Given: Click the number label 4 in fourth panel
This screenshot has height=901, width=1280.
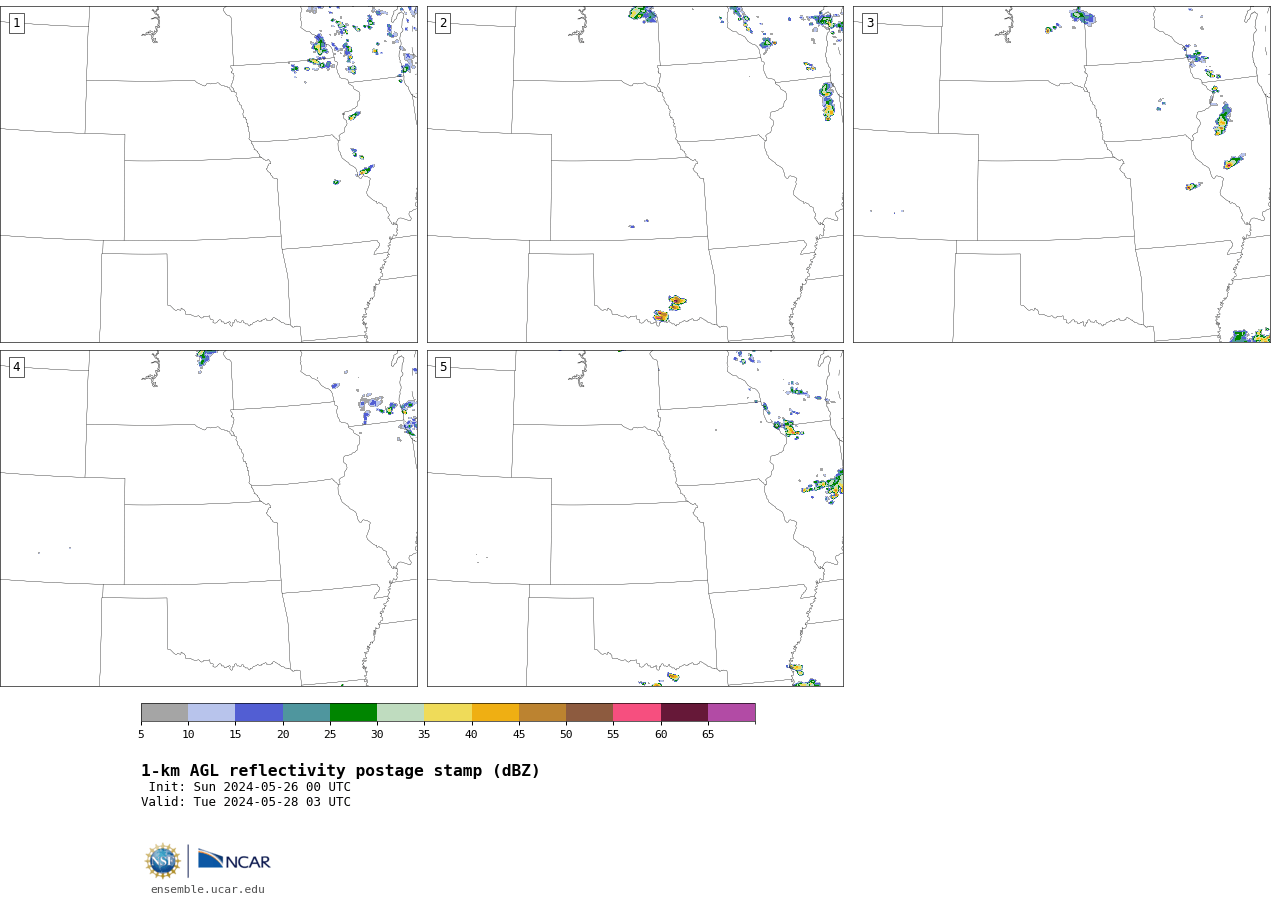Looking at the screenshot, I should tap(17, 367).
